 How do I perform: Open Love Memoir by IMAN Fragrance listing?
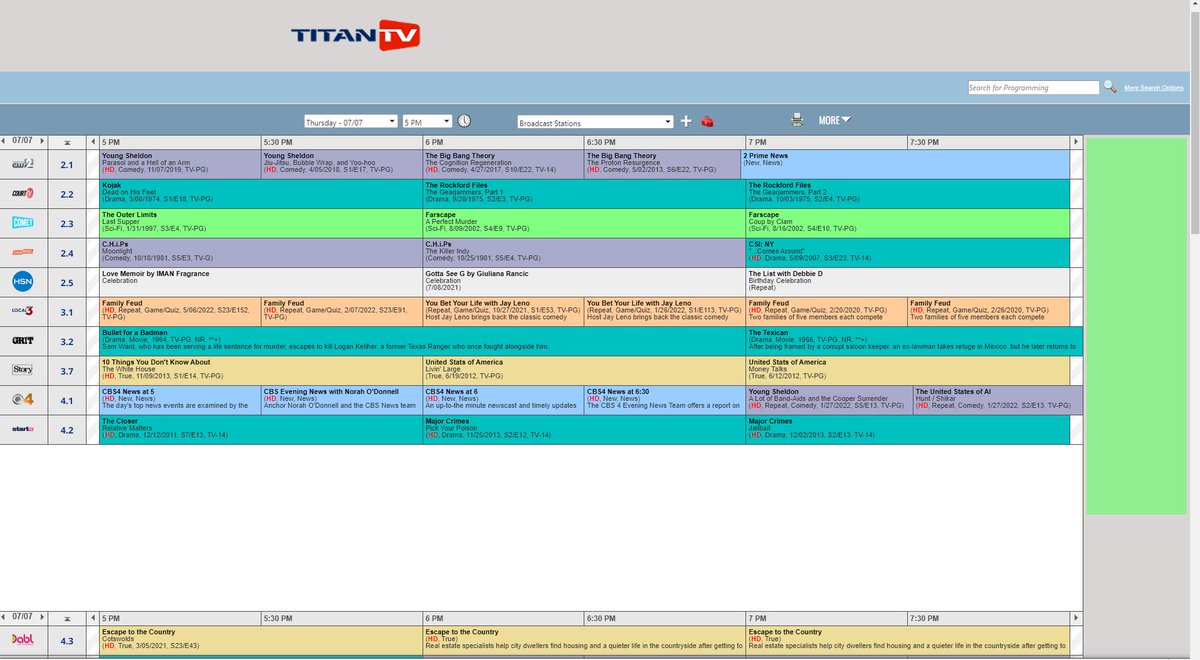coord(260,282)
